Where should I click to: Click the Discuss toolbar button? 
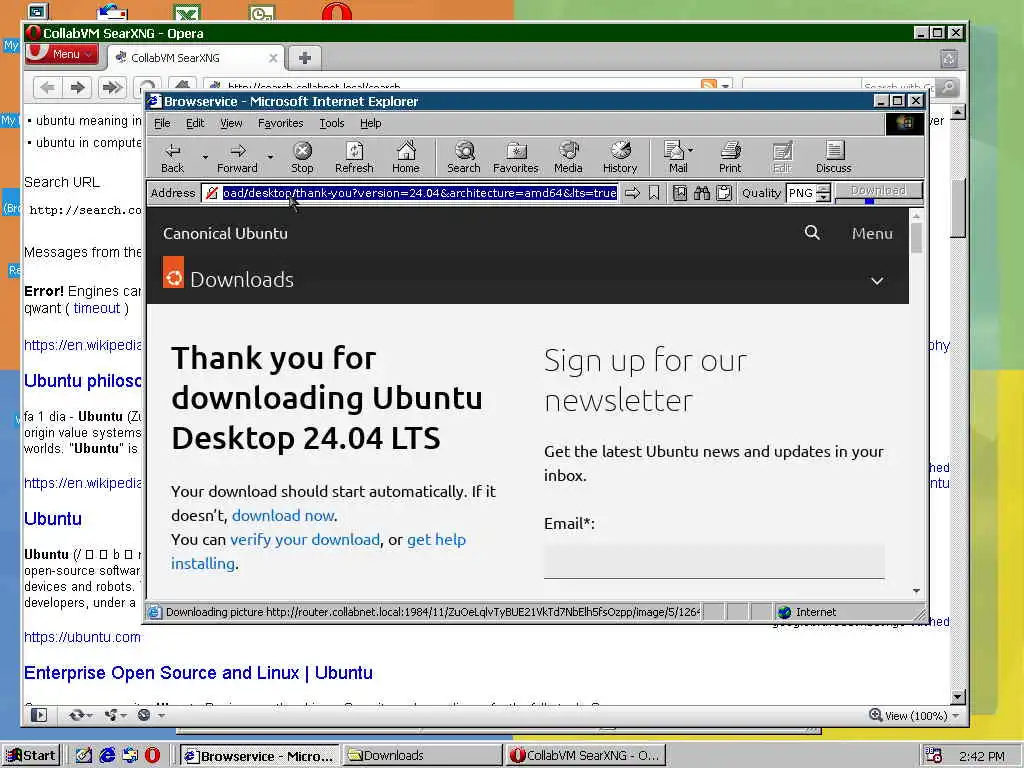pos(833,158)
